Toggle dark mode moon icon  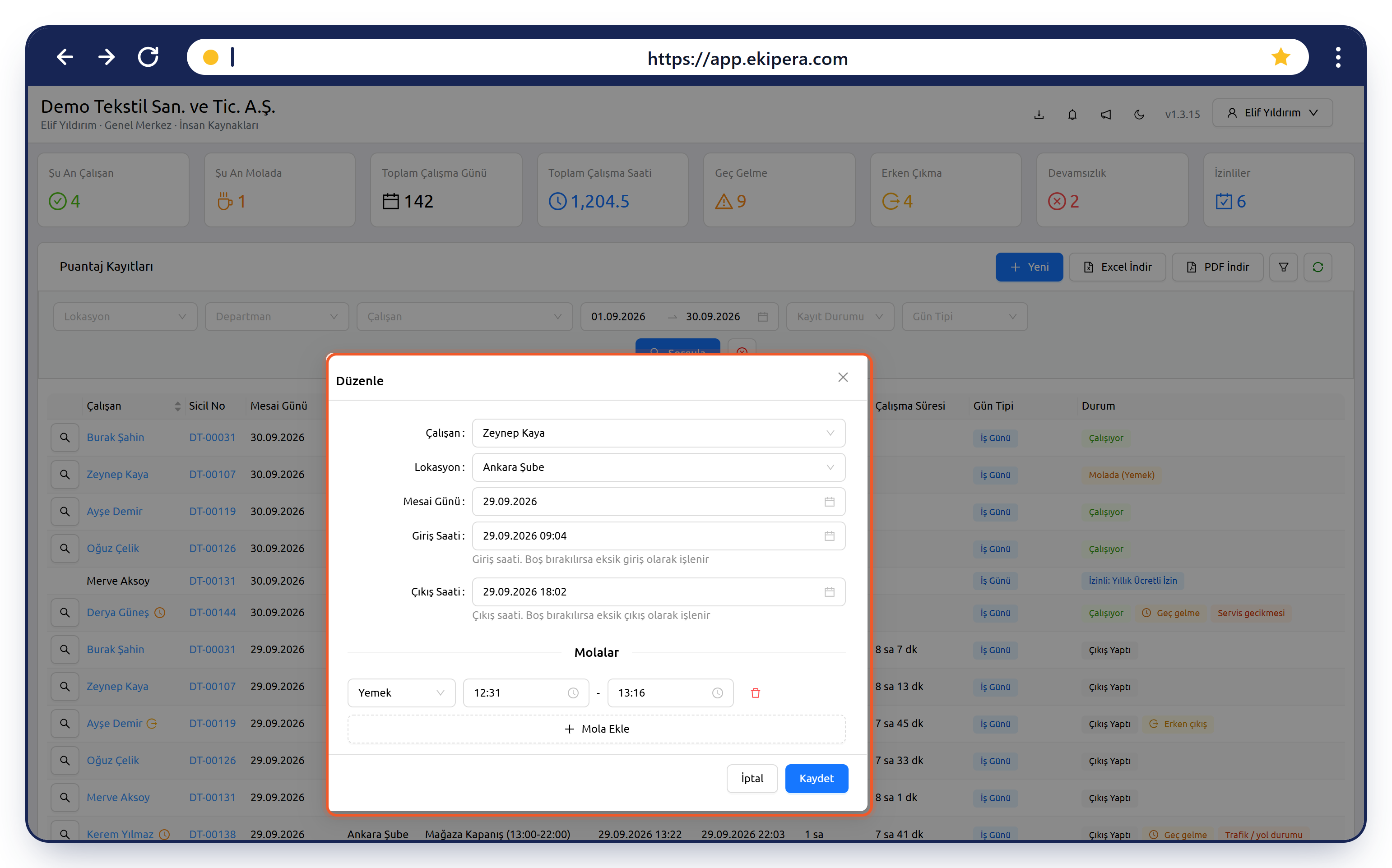point(1139,114)
